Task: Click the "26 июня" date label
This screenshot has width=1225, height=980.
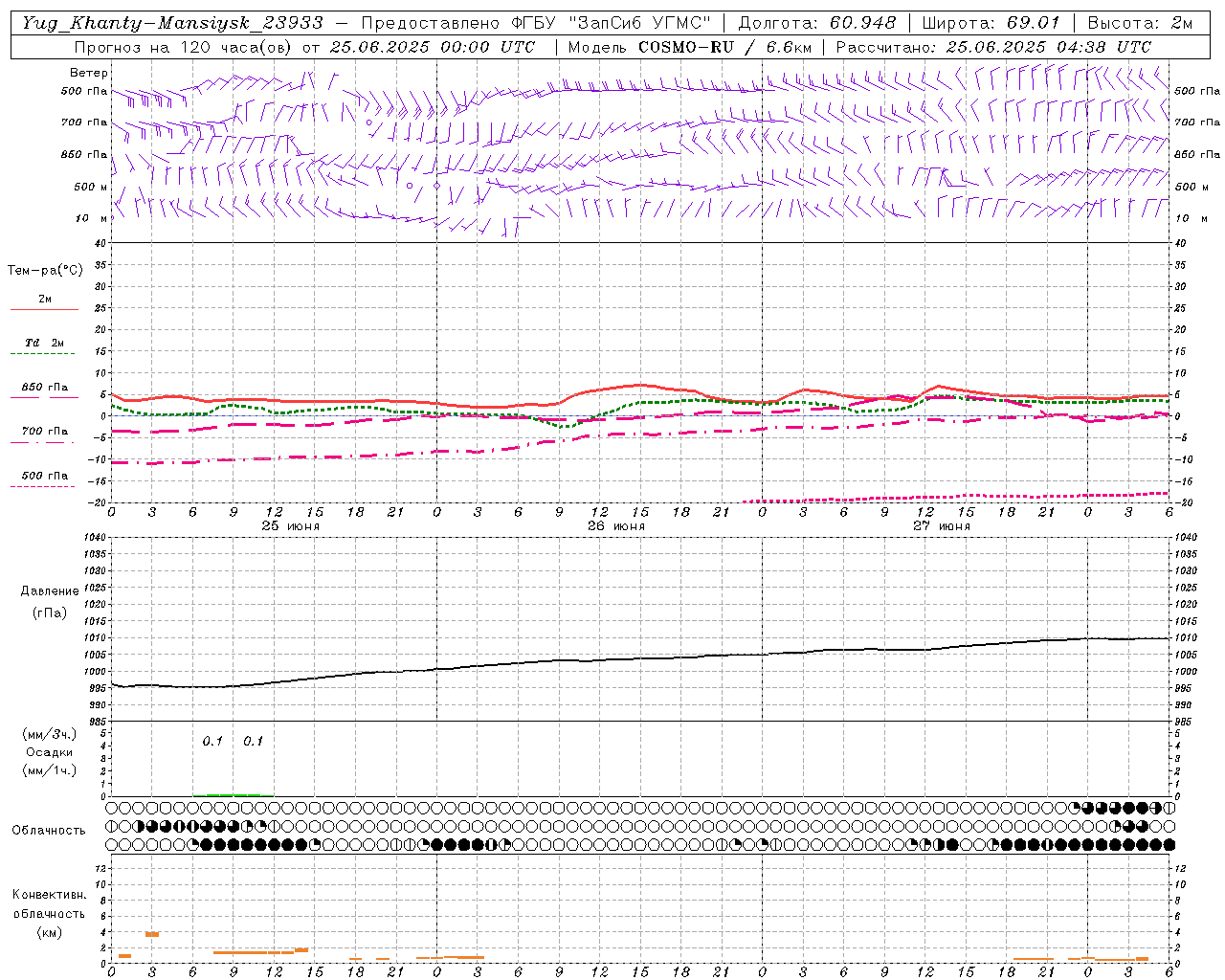Action: point(616,526)
